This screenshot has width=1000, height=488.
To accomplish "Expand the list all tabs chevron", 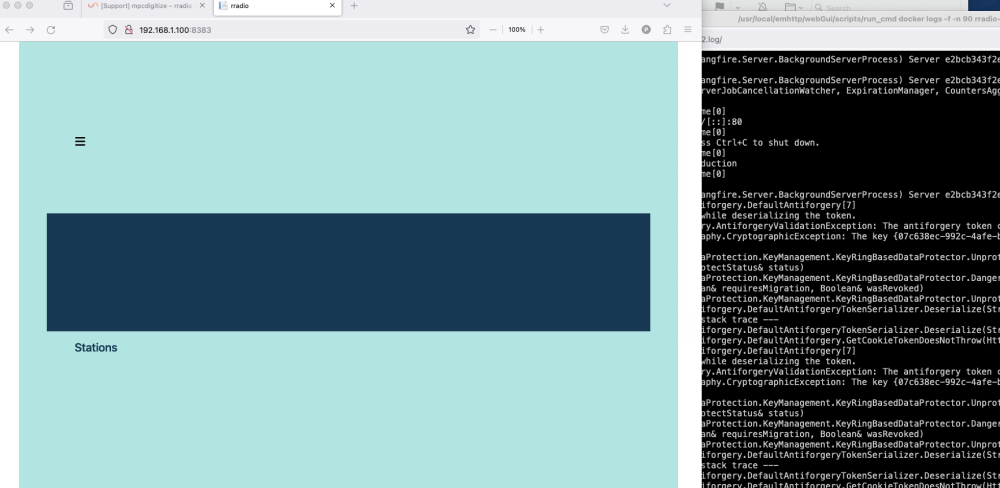I will 667,5.
